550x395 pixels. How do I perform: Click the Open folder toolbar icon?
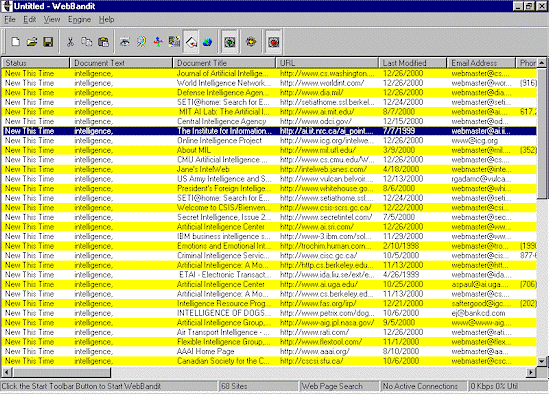click(x=32, y=42)
